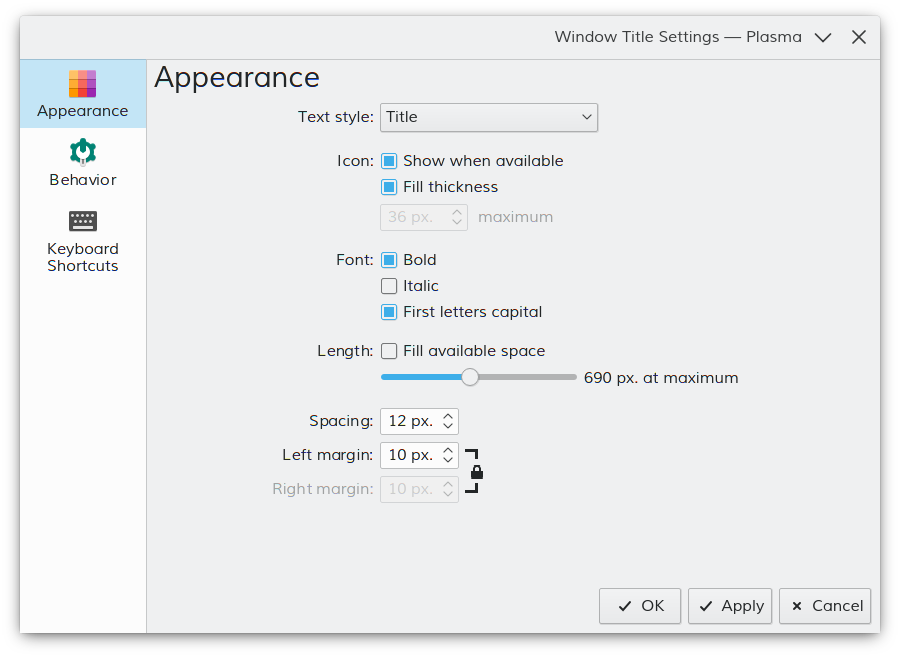Image resolution: width=900 pixels, height=657 pixels.
Task: Click the checkmark icon on the OK button
Action: click(x=625, y=606)
